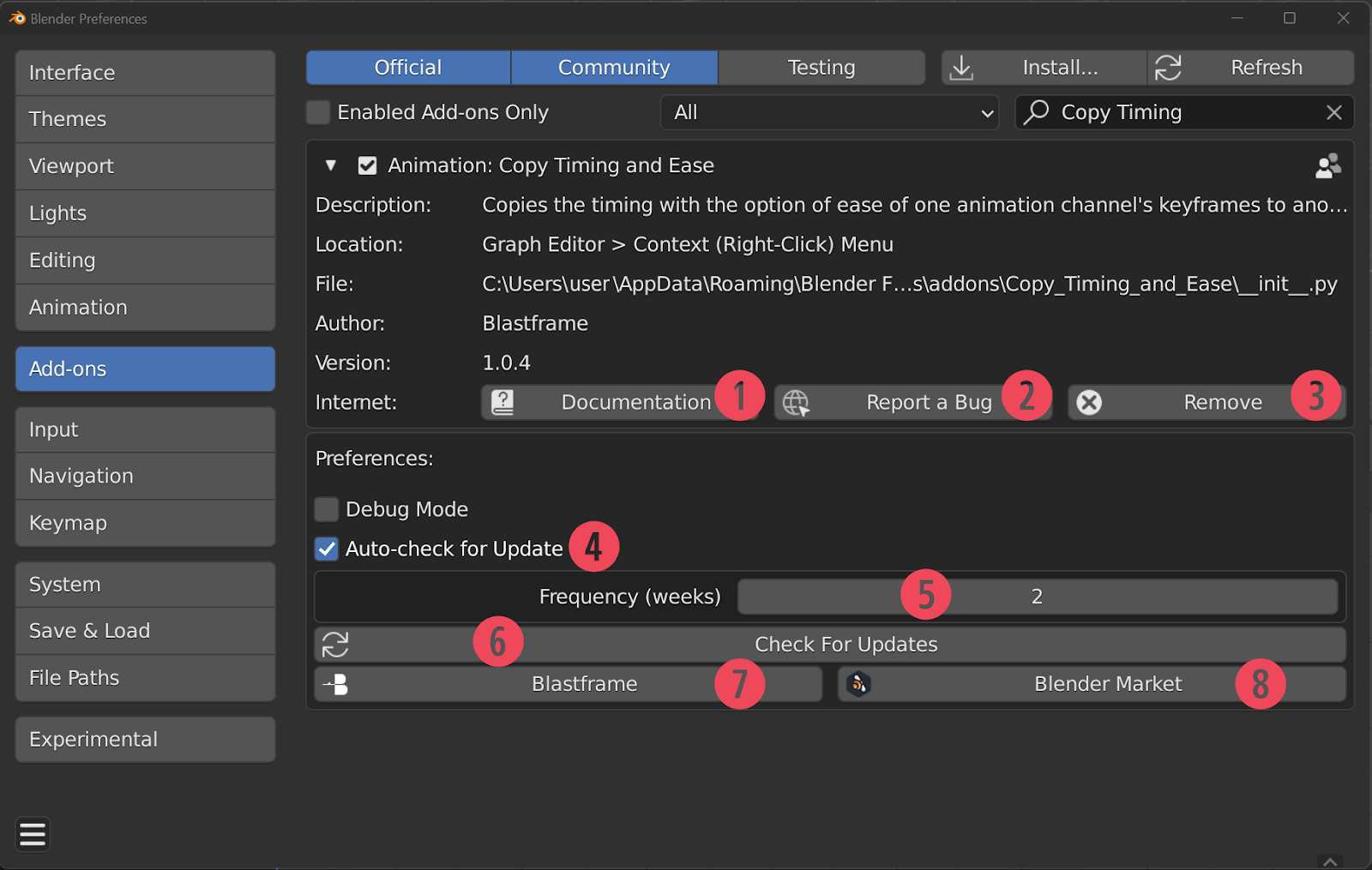Open Save & Load preferences
The image size is (1372, 870).
tap(145, 631)
